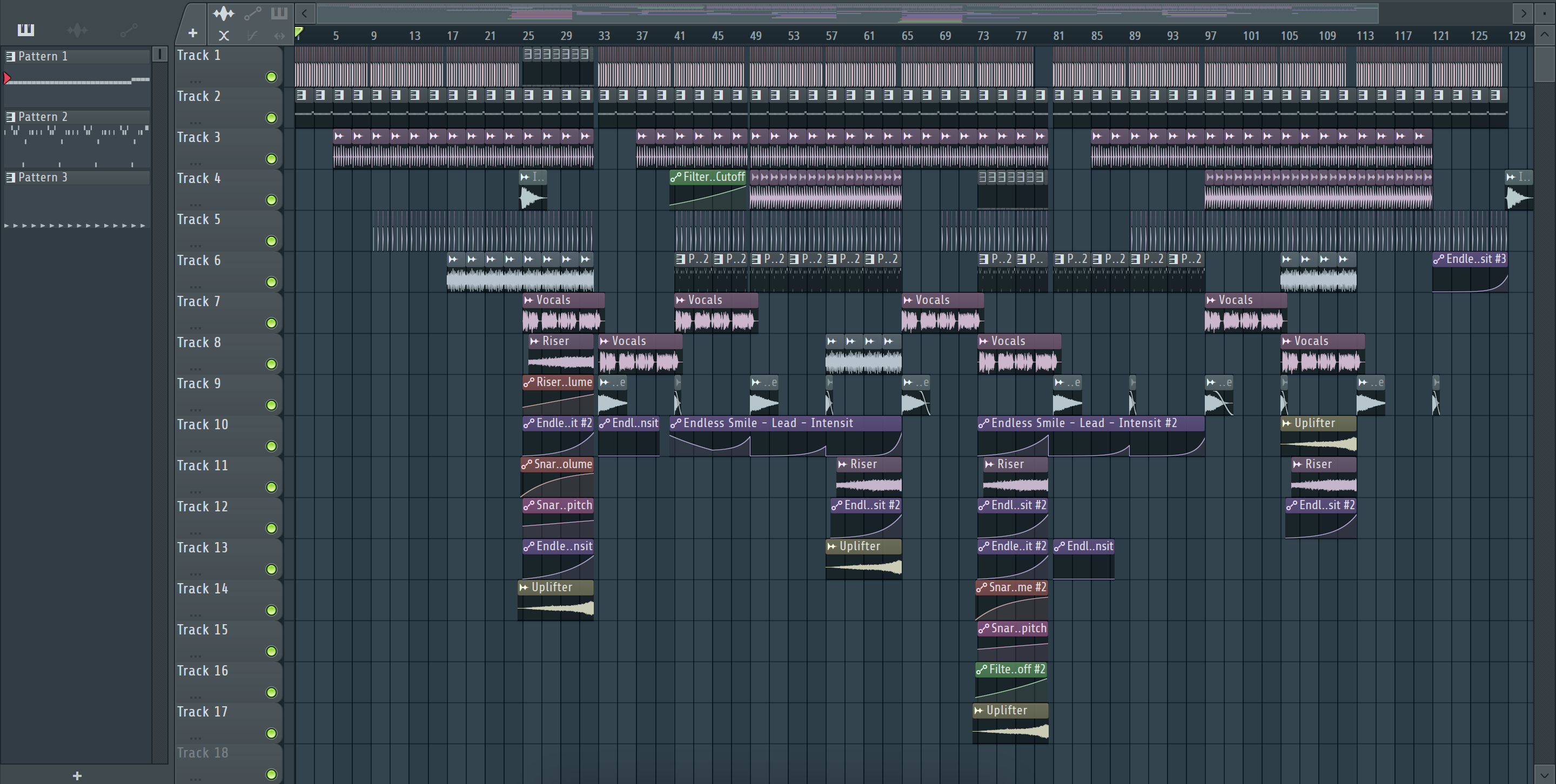Click the up arrow of the vertical scrollbar
The width and height of the screenshot is (1556, 784).
1545,35
